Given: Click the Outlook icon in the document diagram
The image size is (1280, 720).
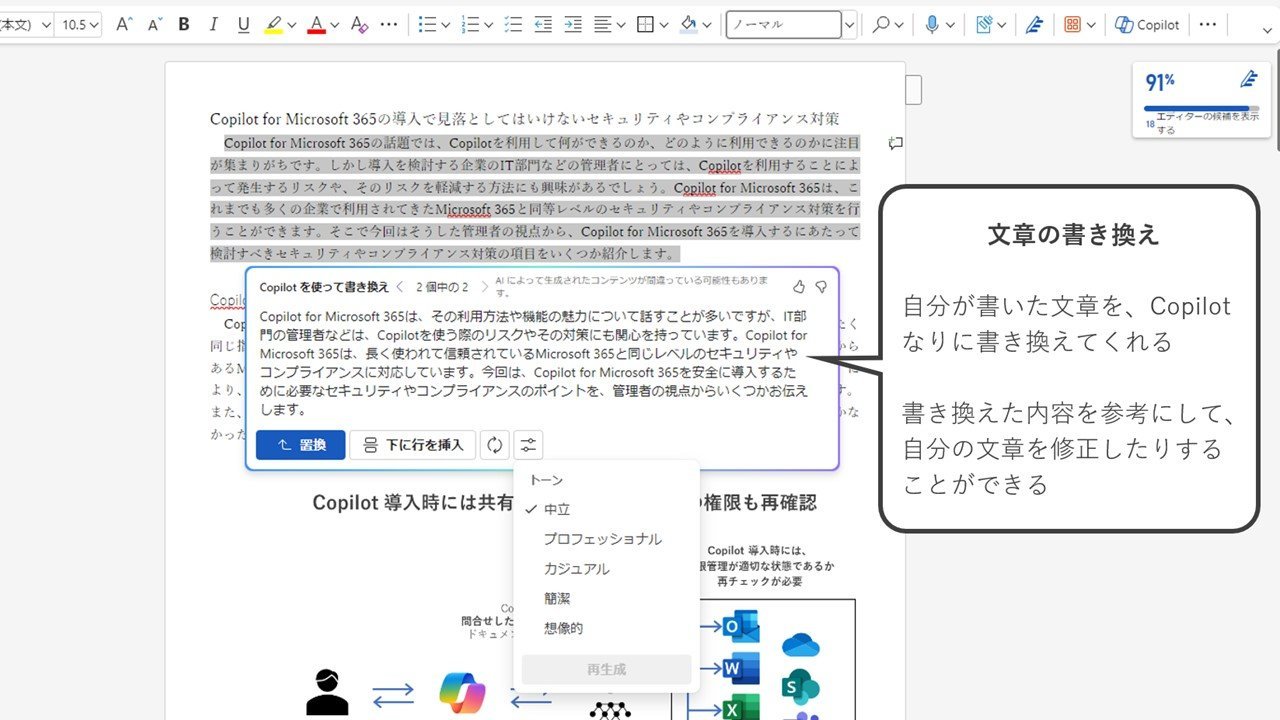Looking at the screenshot, I should (x=741, y=626).
